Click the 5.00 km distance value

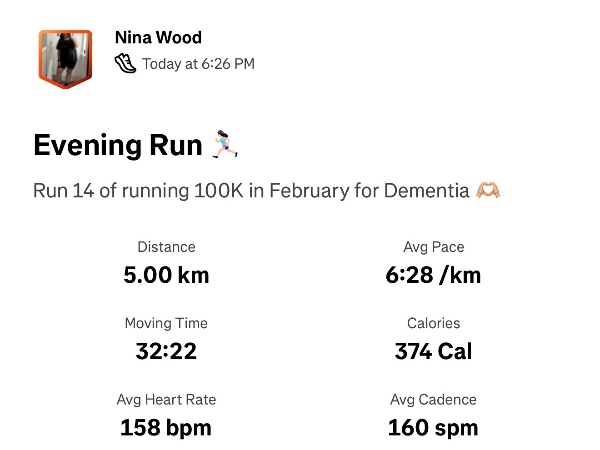pos(166,275)
